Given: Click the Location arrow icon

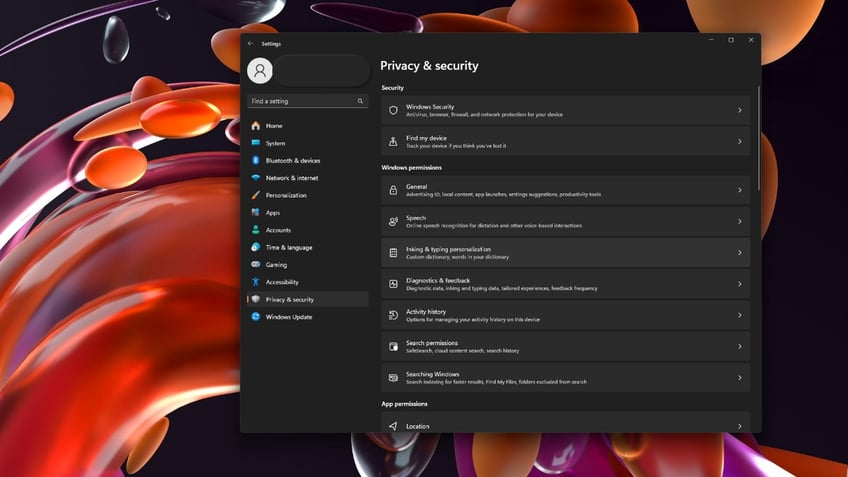Looking at the screenshot, I should point(393,426).
